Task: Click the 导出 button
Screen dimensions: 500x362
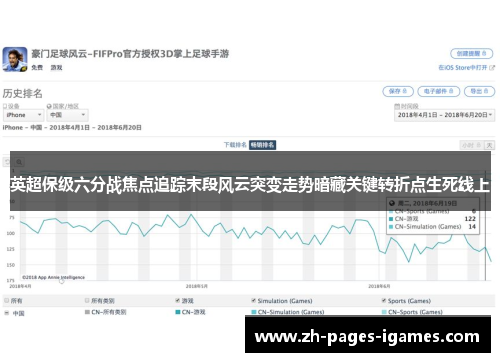Action: [479, 91]
